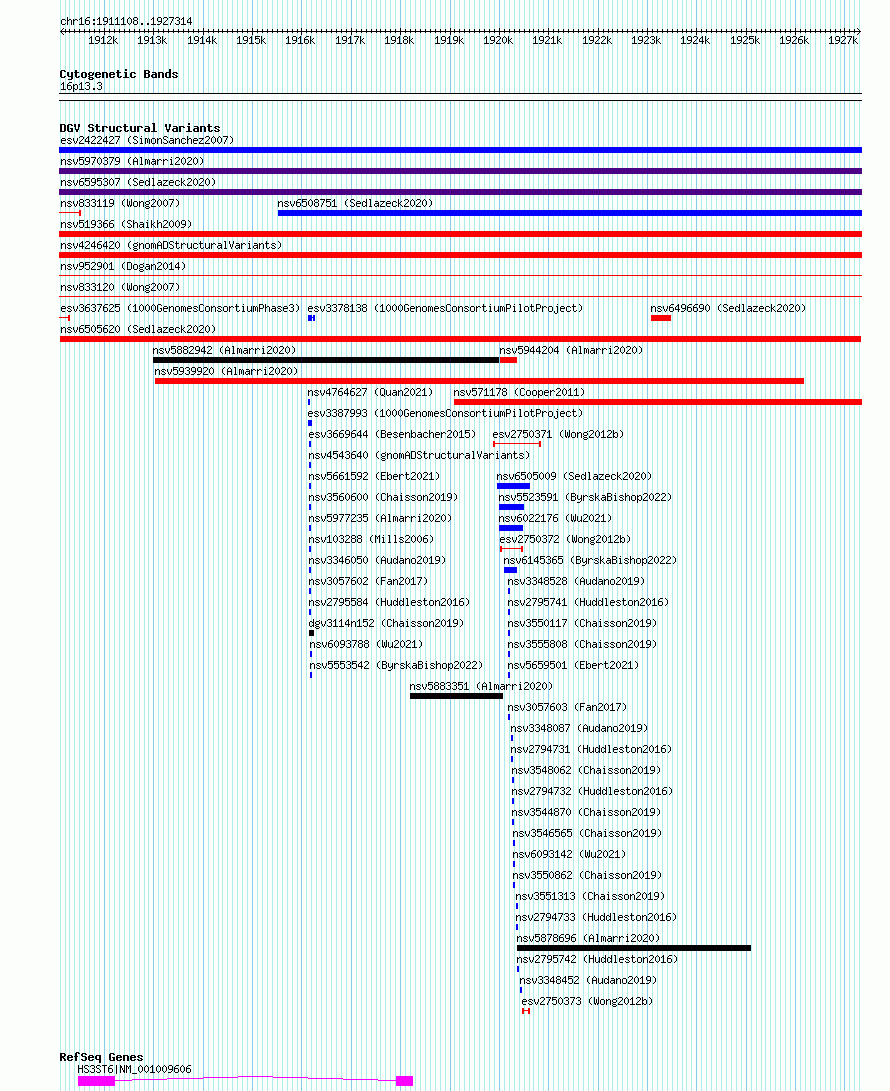Click the nsv6496690 (Sedlazeck2020) label
Screen dimensions: 890x1091
[728, 308]
